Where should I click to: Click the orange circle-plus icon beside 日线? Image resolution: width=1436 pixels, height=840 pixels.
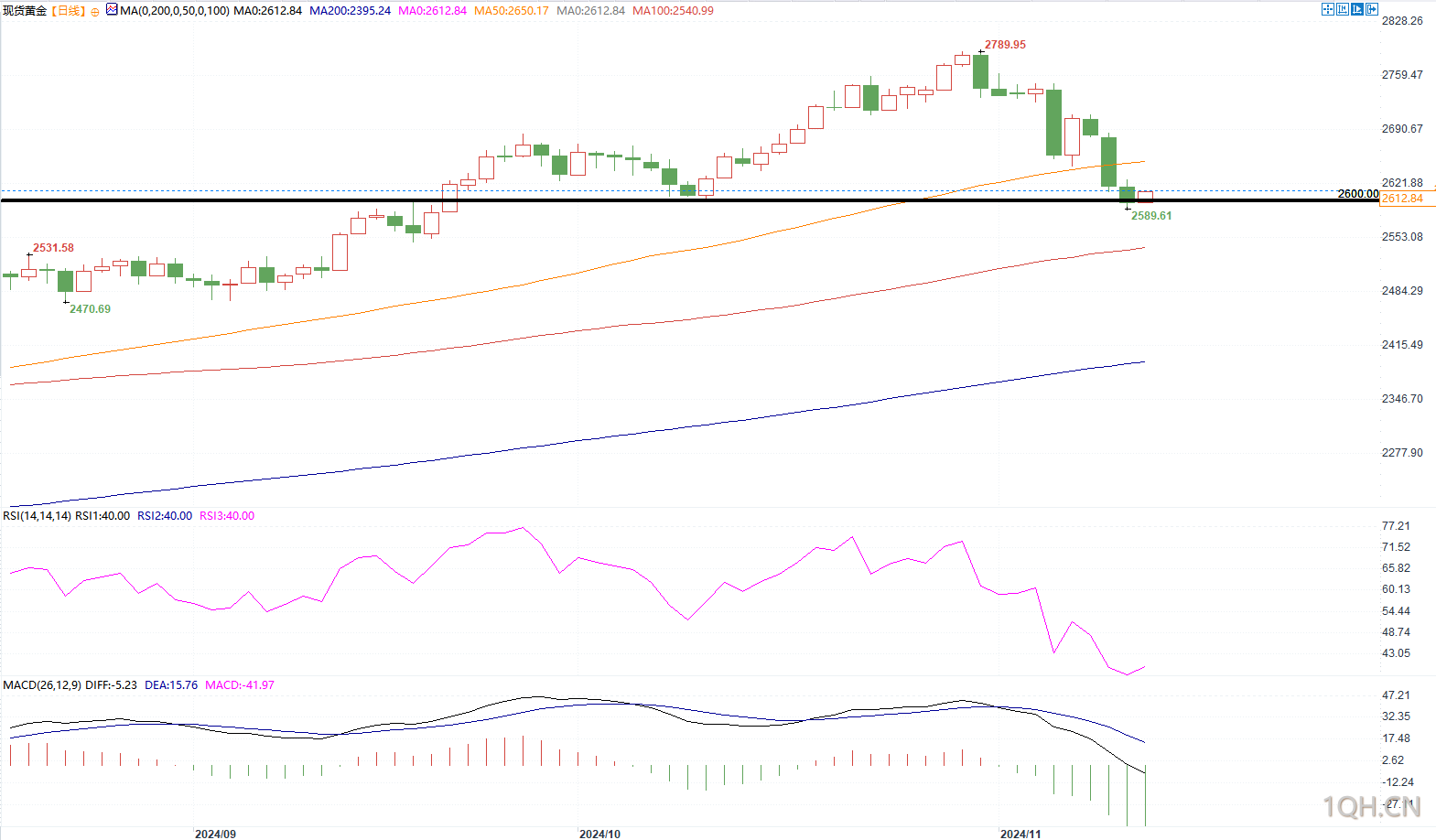coord(95,12)
